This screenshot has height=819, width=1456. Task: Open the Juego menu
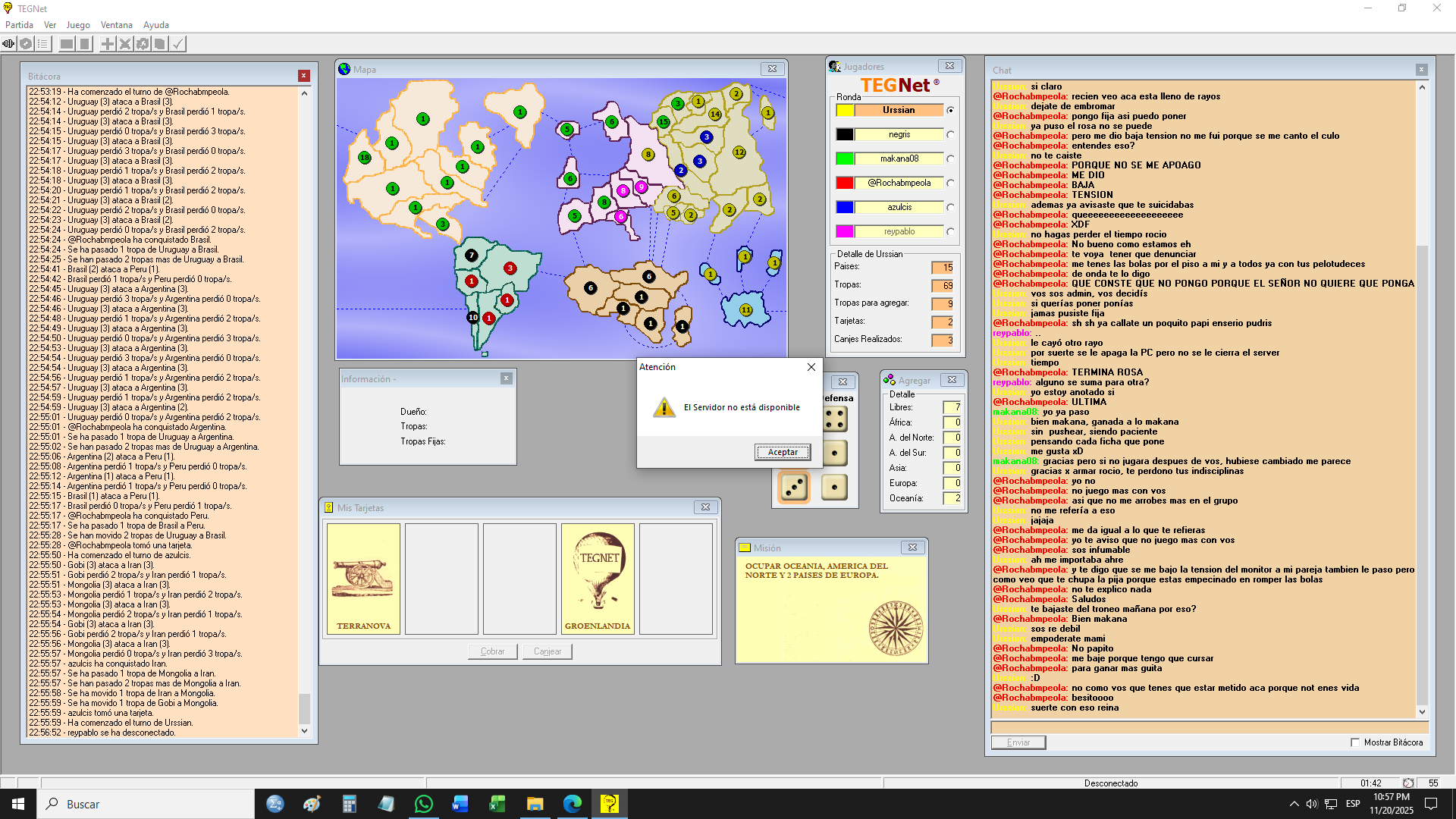[77, 25]
